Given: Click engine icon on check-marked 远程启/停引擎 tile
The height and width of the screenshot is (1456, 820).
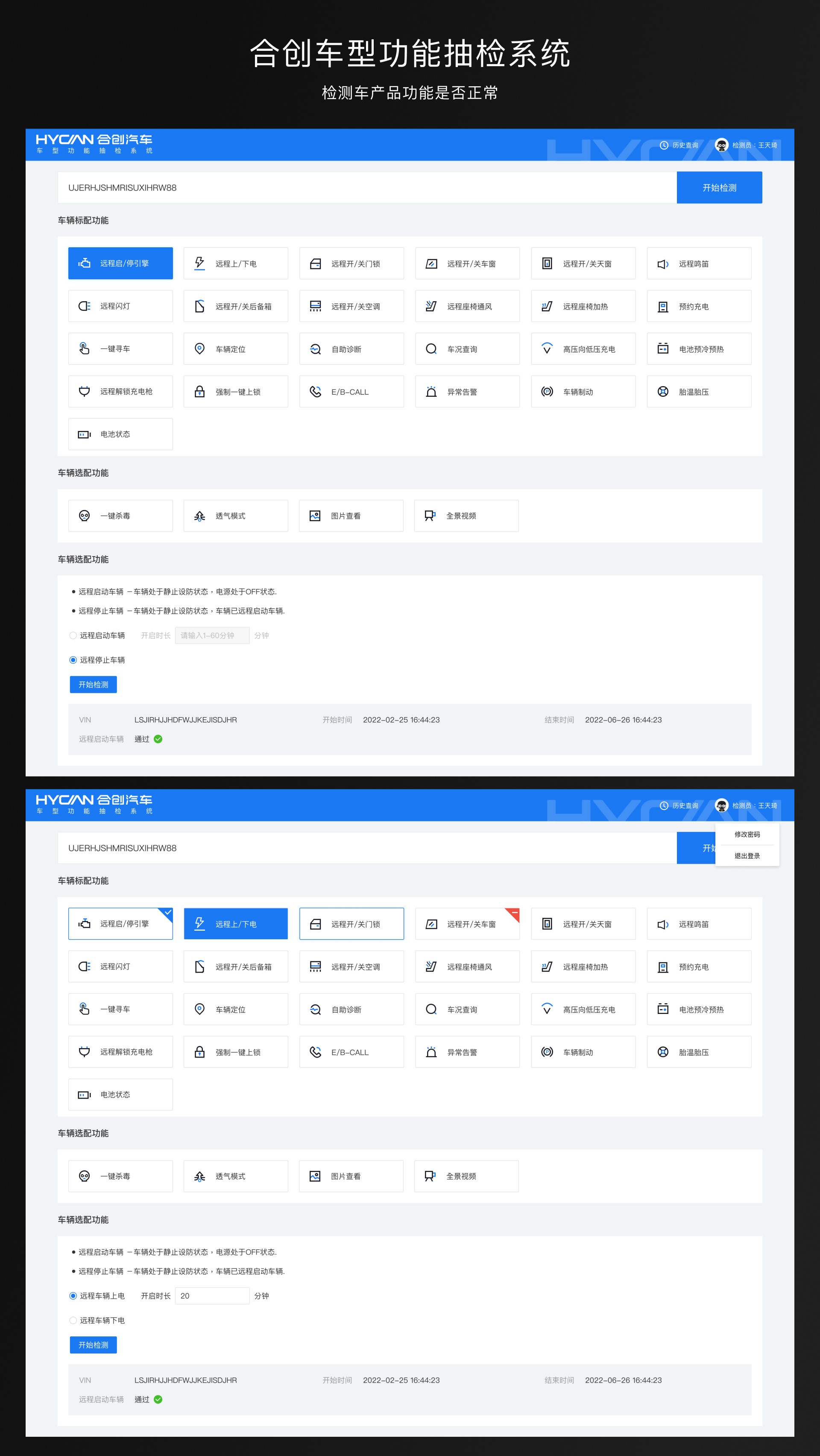Looking at the screenshot, I should [x=84, y=923].
